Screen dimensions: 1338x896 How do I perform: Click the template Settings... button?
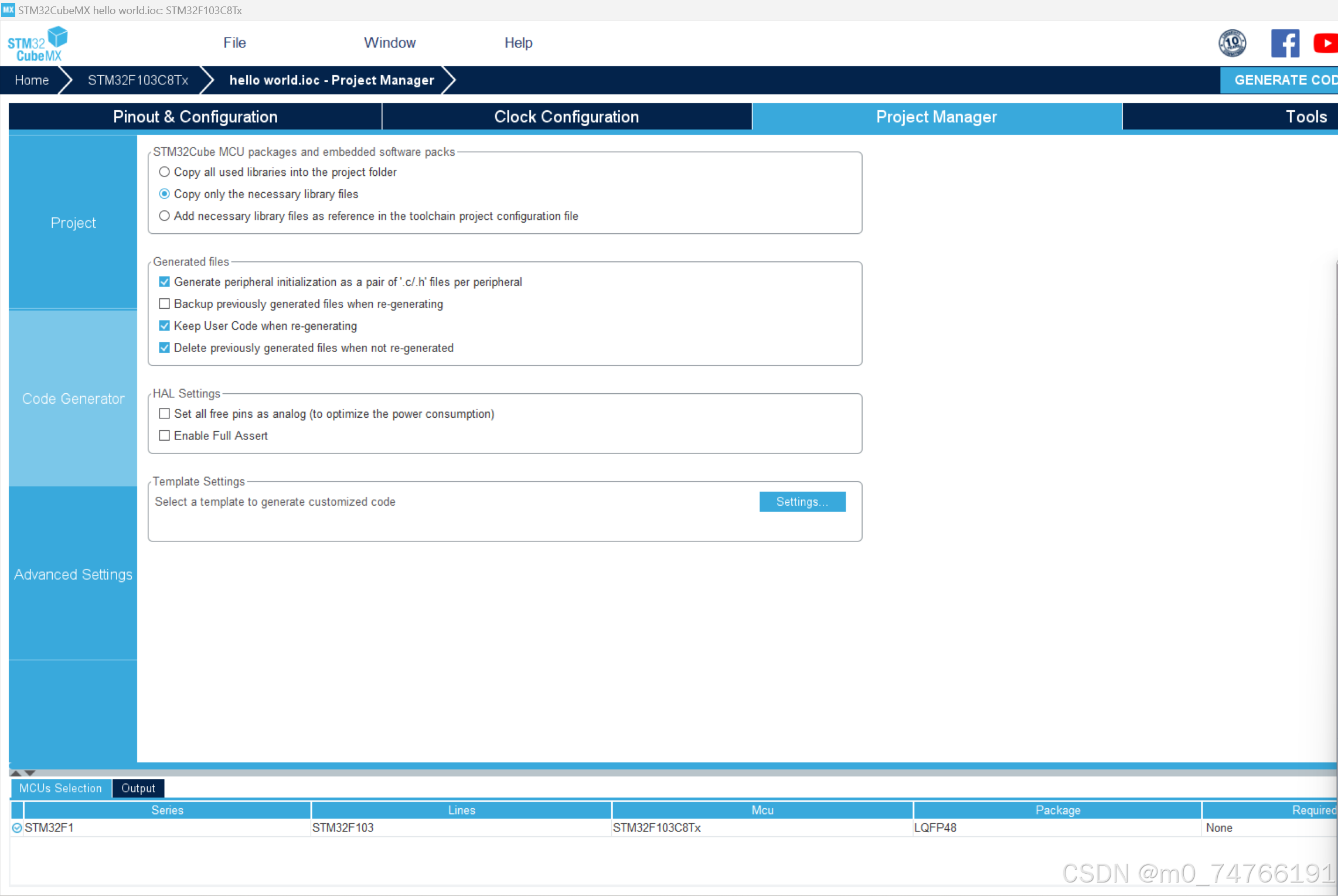(802, 502)
